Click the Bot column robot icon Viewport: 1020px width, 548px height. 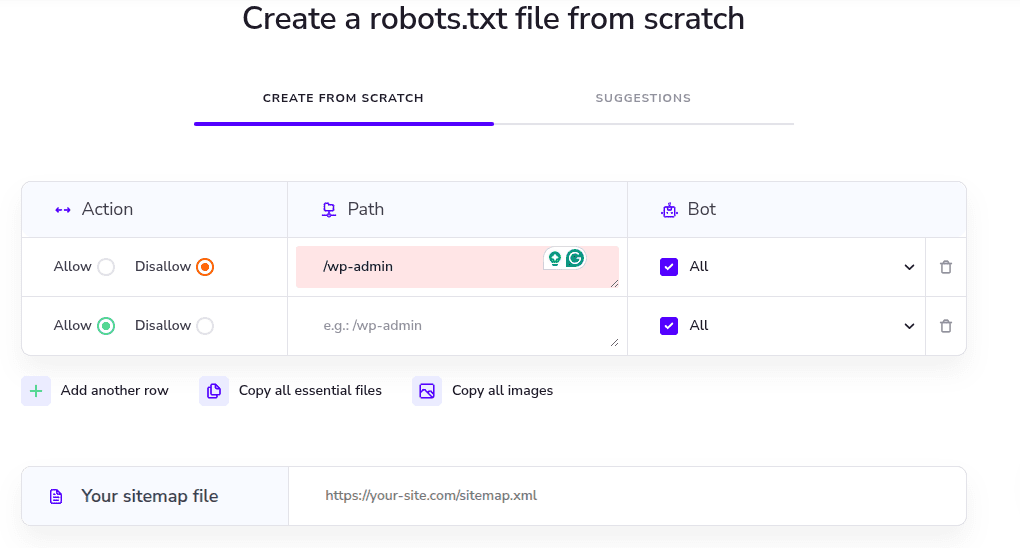(x=669, y=210)
